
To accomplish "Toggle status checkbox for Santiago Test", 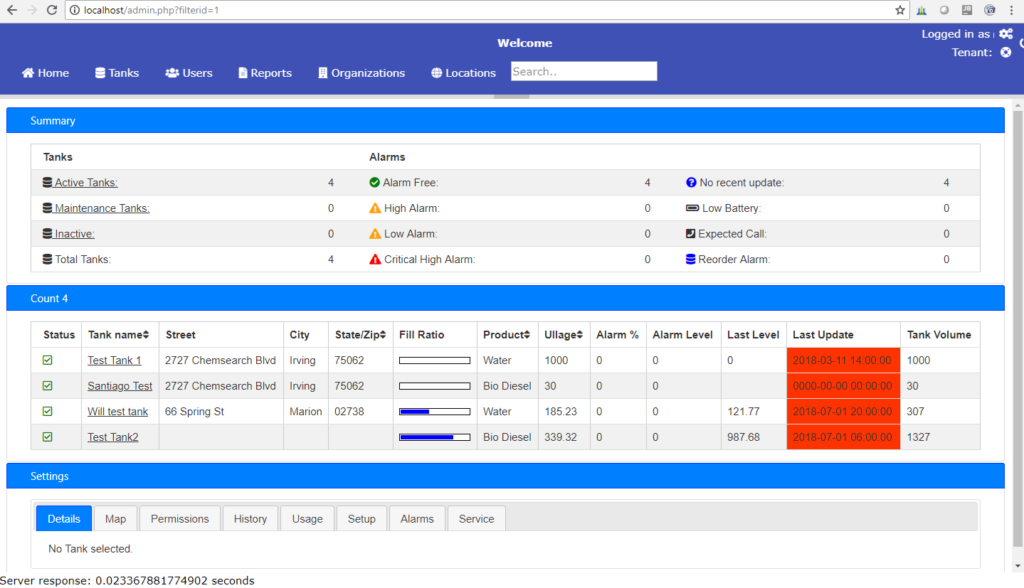I will coord(48,385).
